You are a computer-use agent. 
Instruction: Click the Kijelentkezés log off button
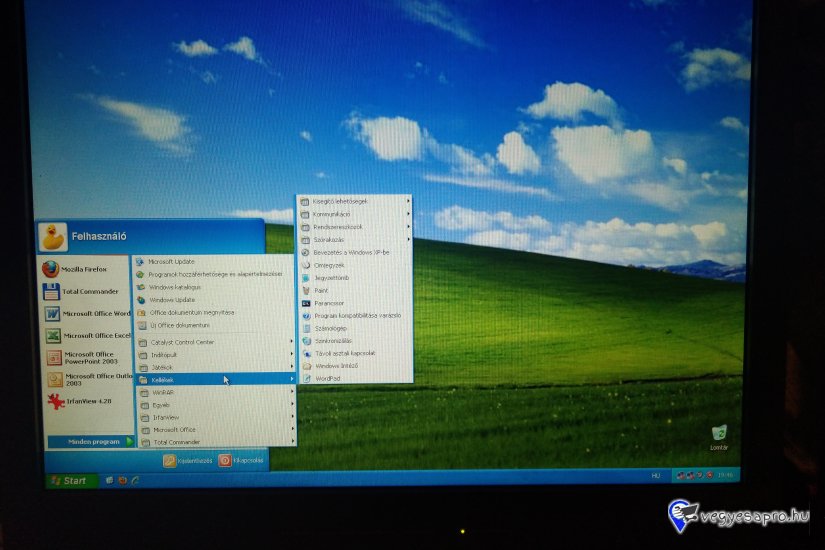pyautogui.click(x=188, y=461)
